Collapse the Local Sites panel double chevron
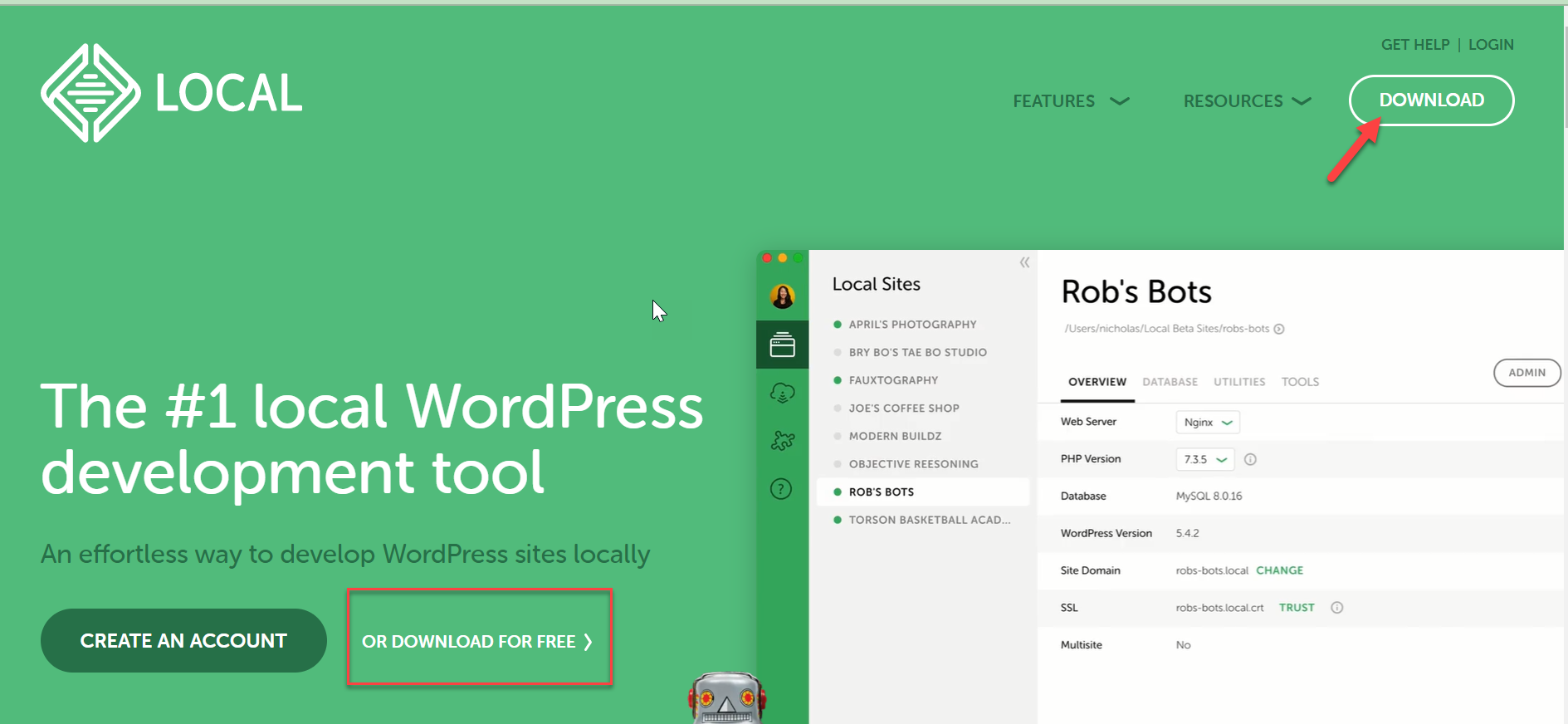The image size is (1568, 724). [x=1024, y=262]
